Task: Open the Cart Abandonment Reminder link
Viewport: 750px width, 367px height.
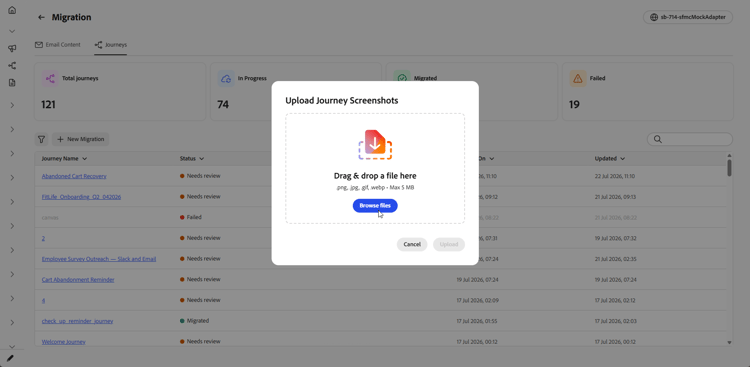Action: tap(78, 279)
